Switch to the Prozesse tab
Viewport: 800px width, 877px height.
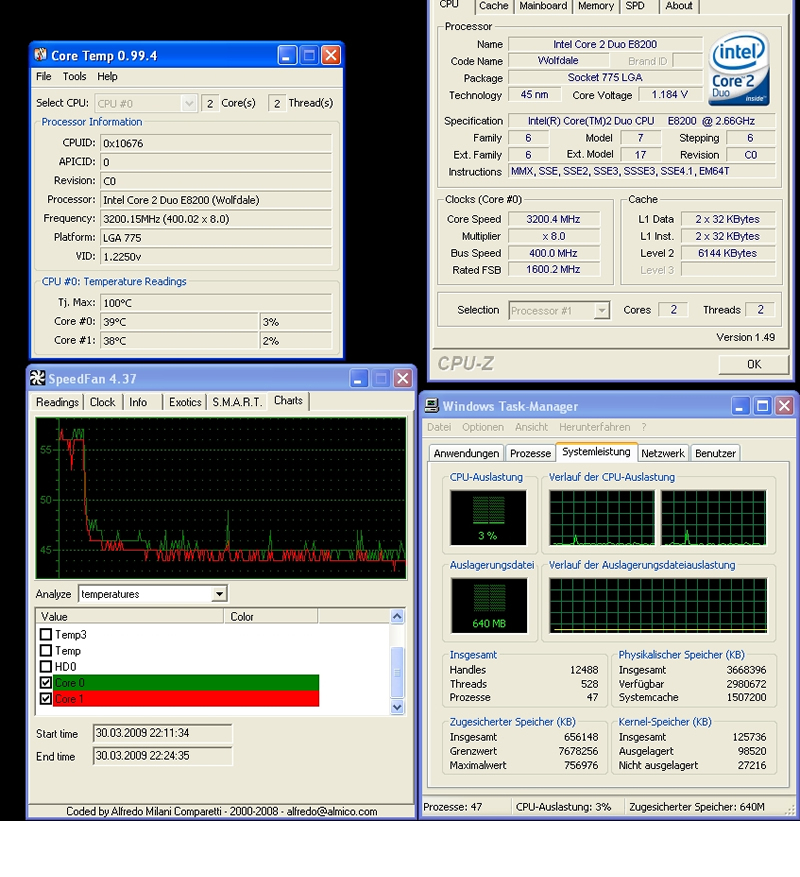click(x=530, y=454)
